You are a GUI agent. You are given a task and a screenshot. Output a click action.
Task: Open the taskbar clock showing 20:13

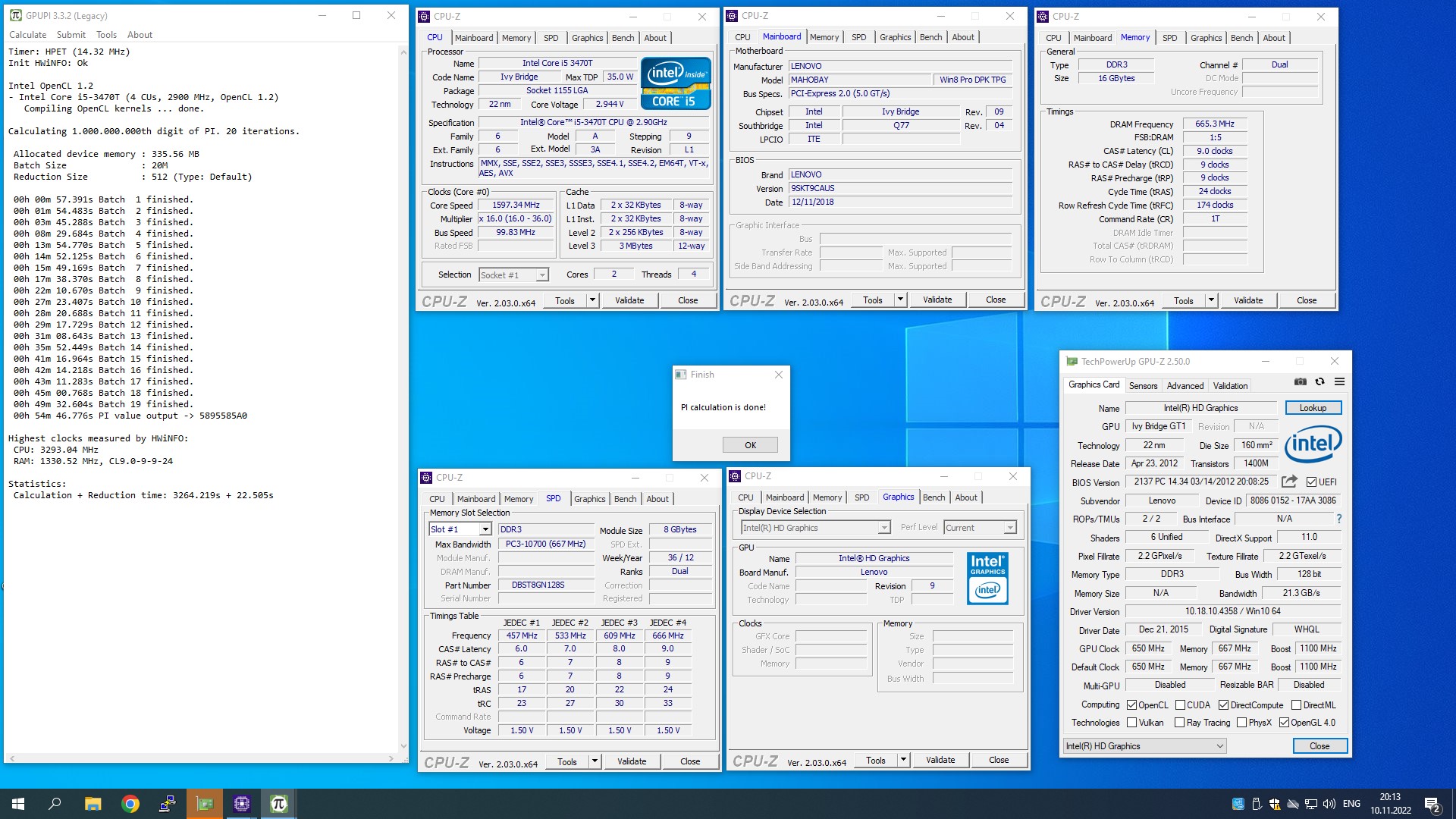(x=1390, y=804)
